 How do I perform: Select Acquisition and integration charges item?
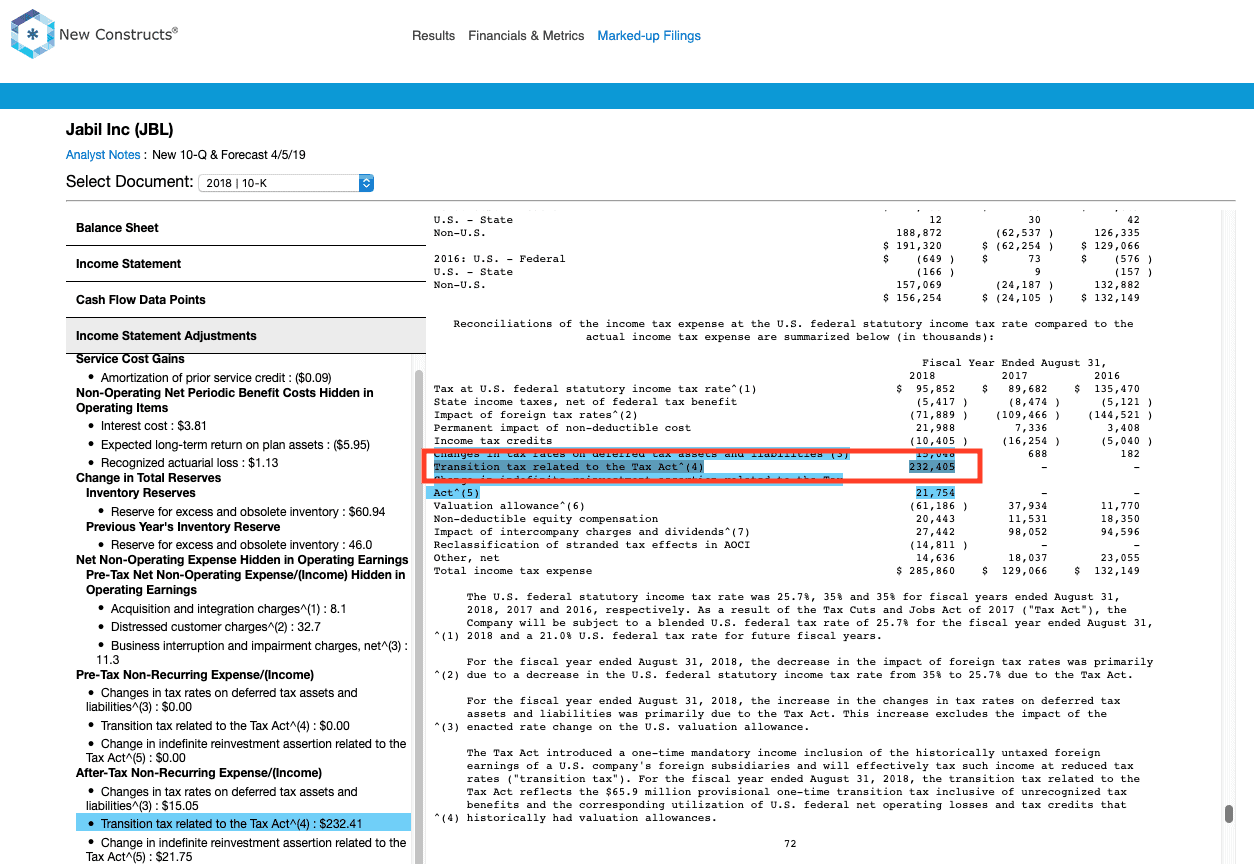(x=229, y=608)
